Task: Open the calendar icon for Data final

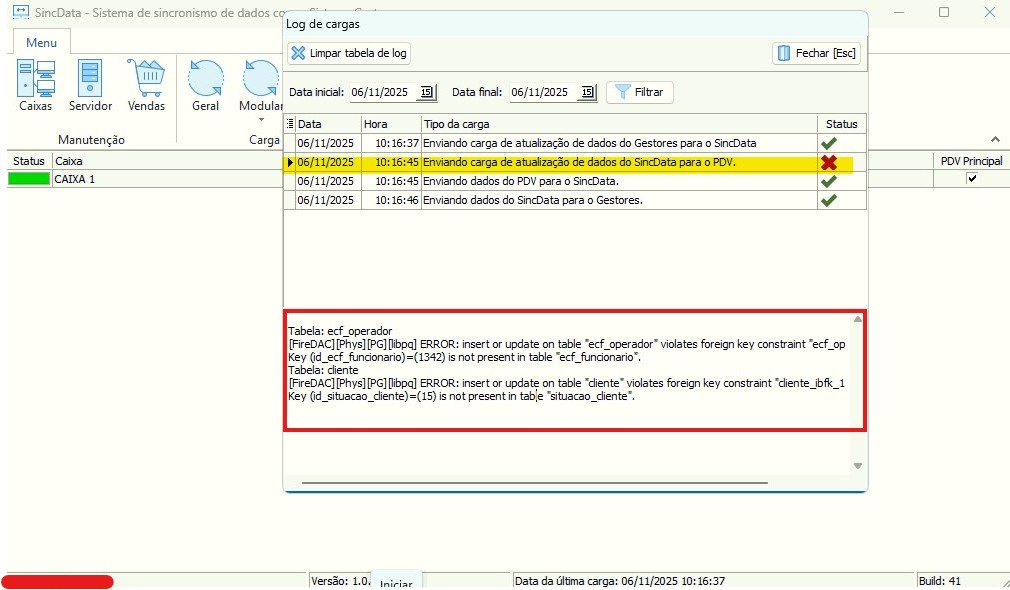Action: click(587, 92)
